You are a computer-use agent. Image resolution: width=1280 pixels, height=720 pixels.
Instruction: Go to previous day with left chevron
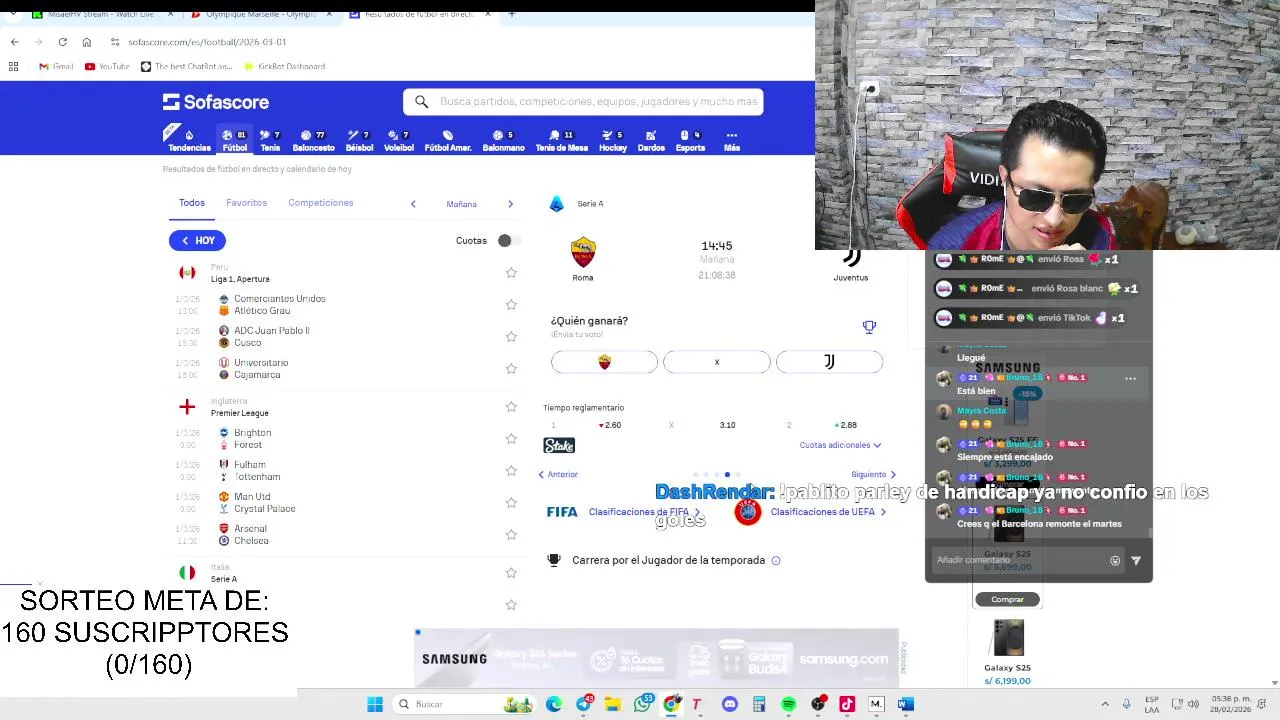coord(413,204)
